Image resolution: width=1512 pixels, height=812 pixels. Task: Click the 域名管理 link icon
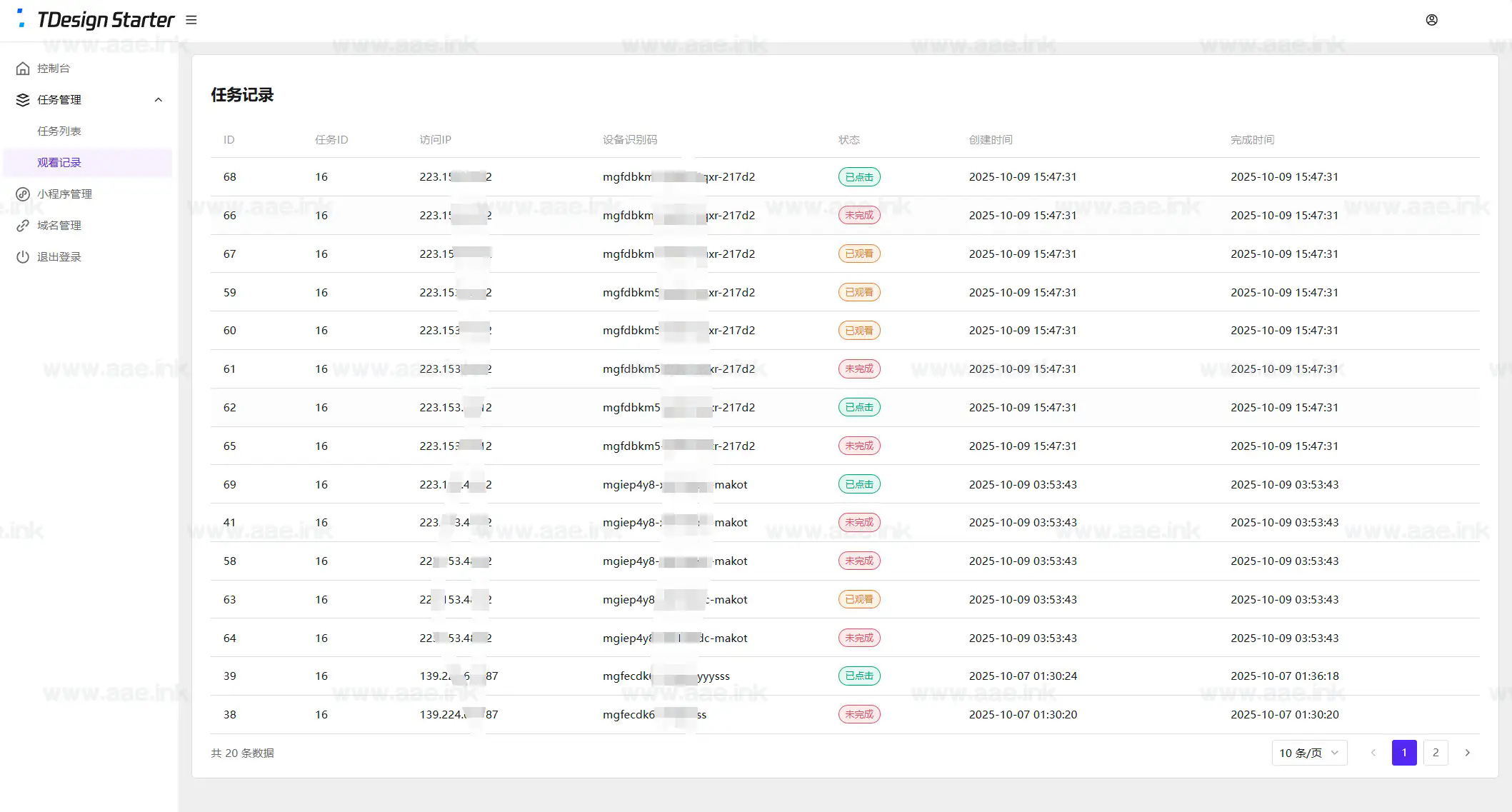point(23,226)
